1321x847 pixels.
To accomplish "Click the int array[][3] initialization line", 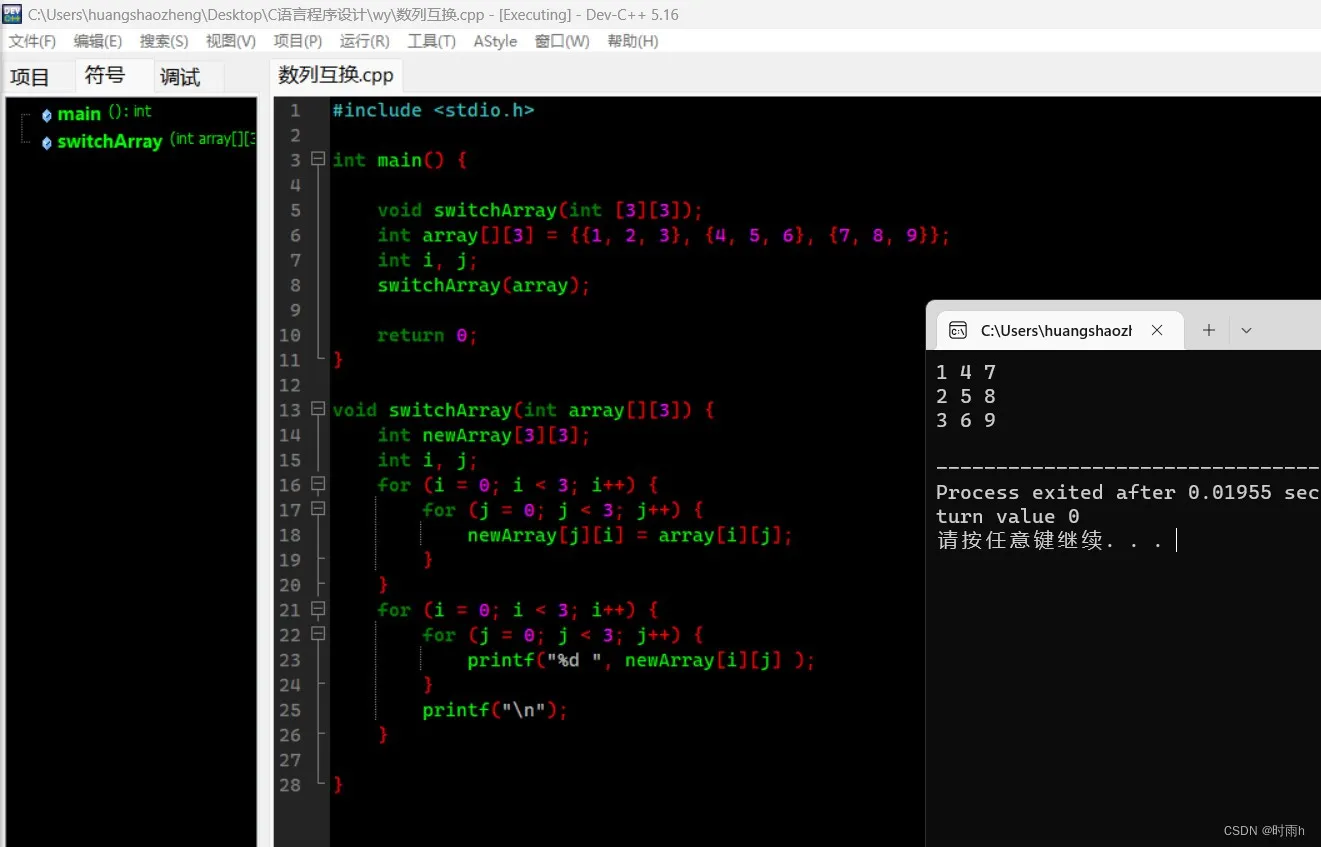I will 663,235.
